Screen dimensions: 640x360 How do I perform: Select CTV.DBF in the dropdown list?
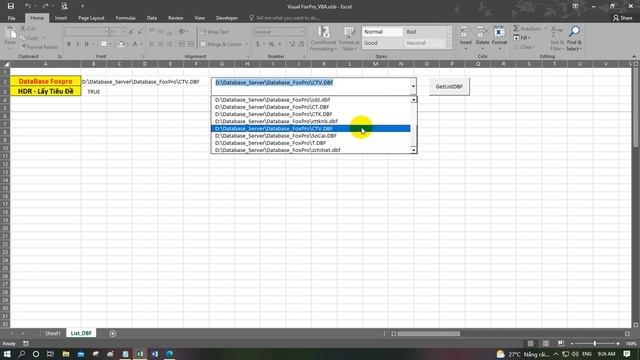(311, 129)
